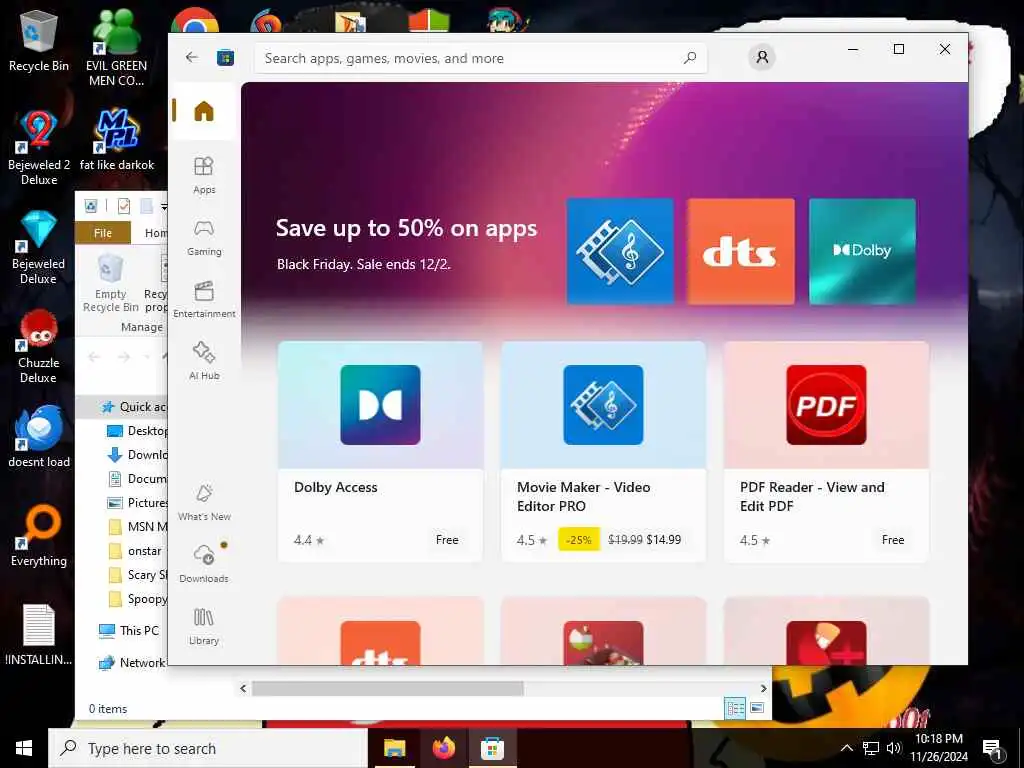Open Firefox from taskbar
This screenshot has width=1024, height=768.
click(x=443, y=748)
